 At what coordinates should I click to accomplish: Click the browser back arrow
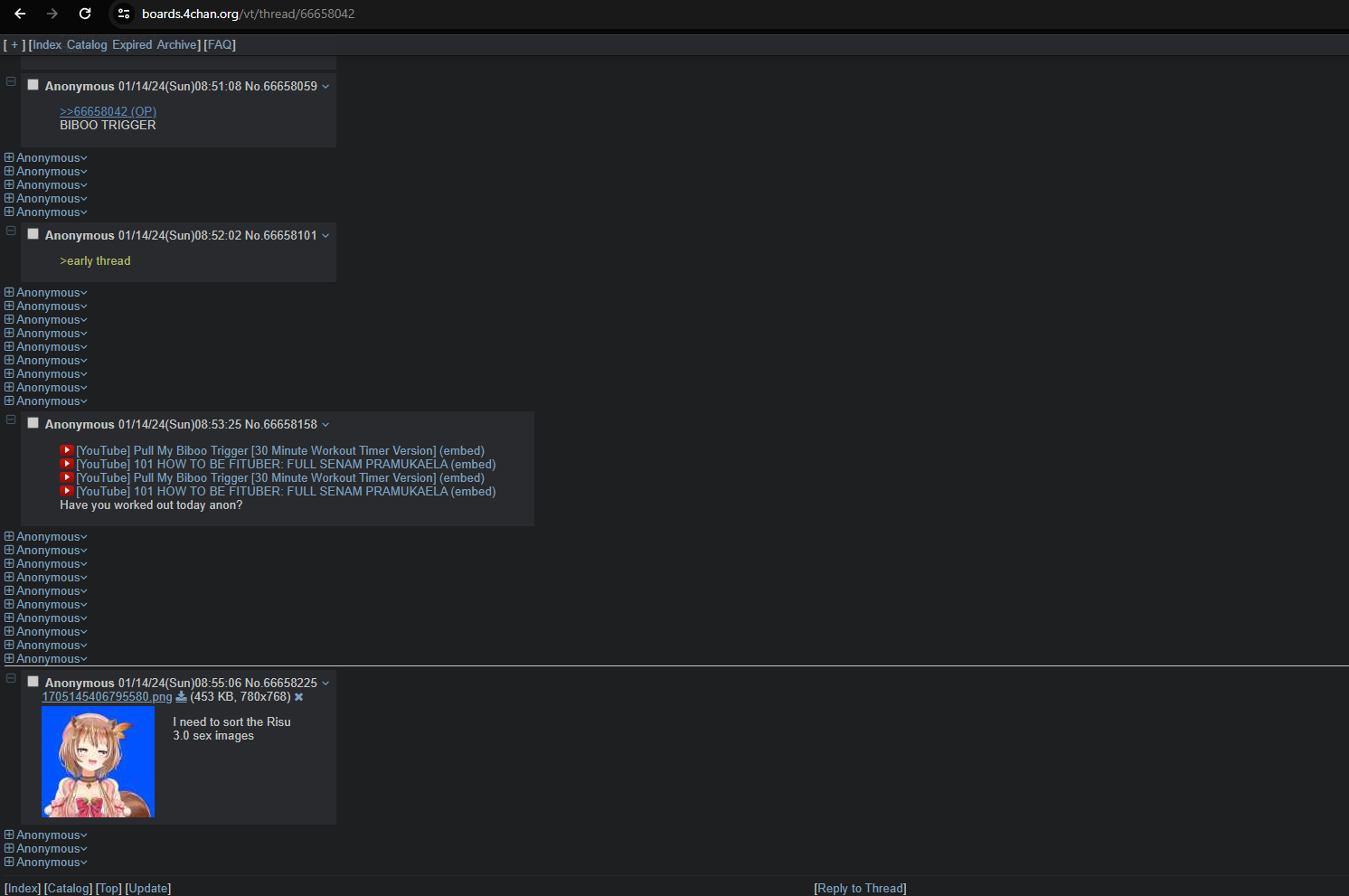(x=20, y=14)
